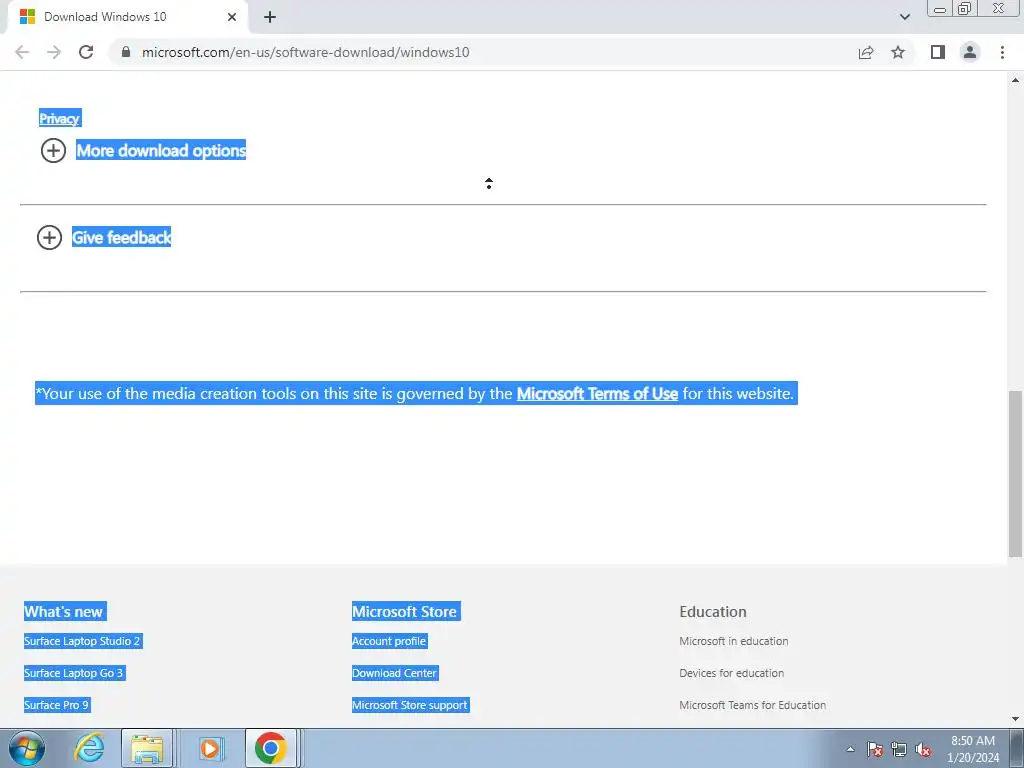Screen dimensions: 1024x768
Task: Expand Give feedback plus icon
Action: pos(50,238)
